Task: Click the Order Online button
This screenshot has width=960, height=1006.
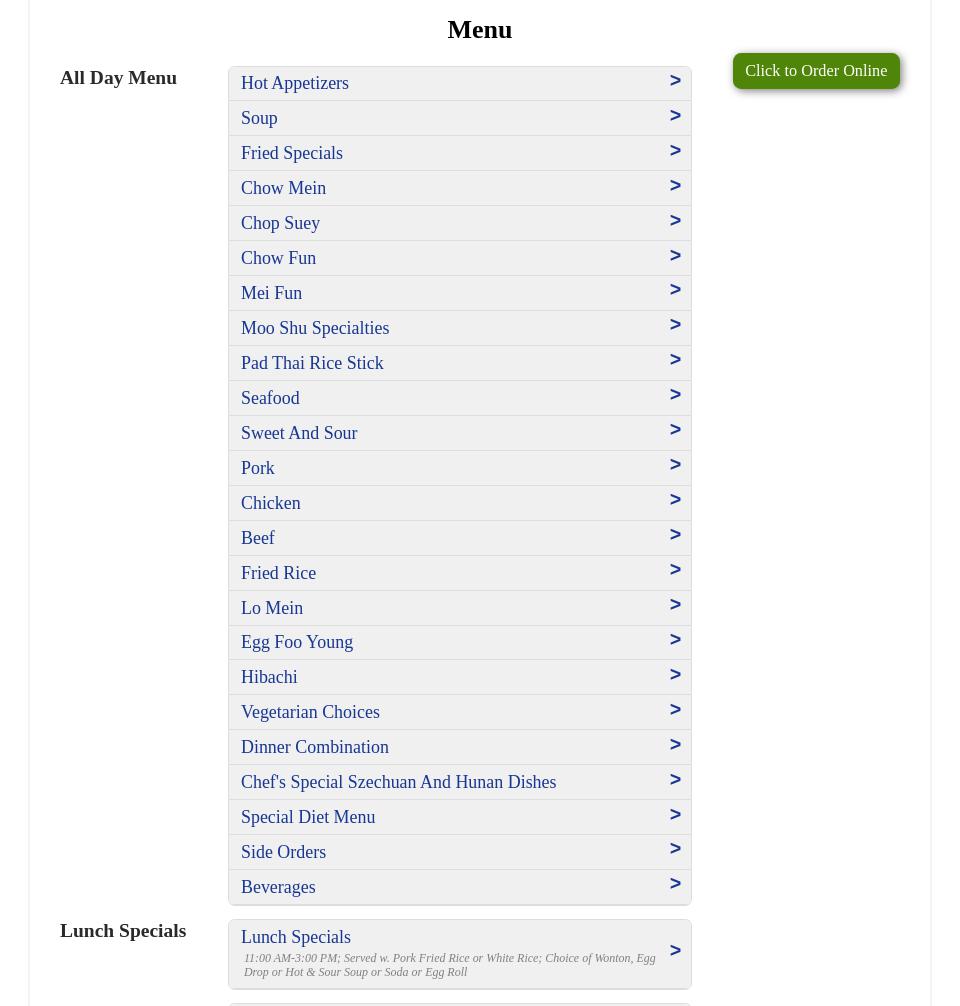Action: pos(815,71)
